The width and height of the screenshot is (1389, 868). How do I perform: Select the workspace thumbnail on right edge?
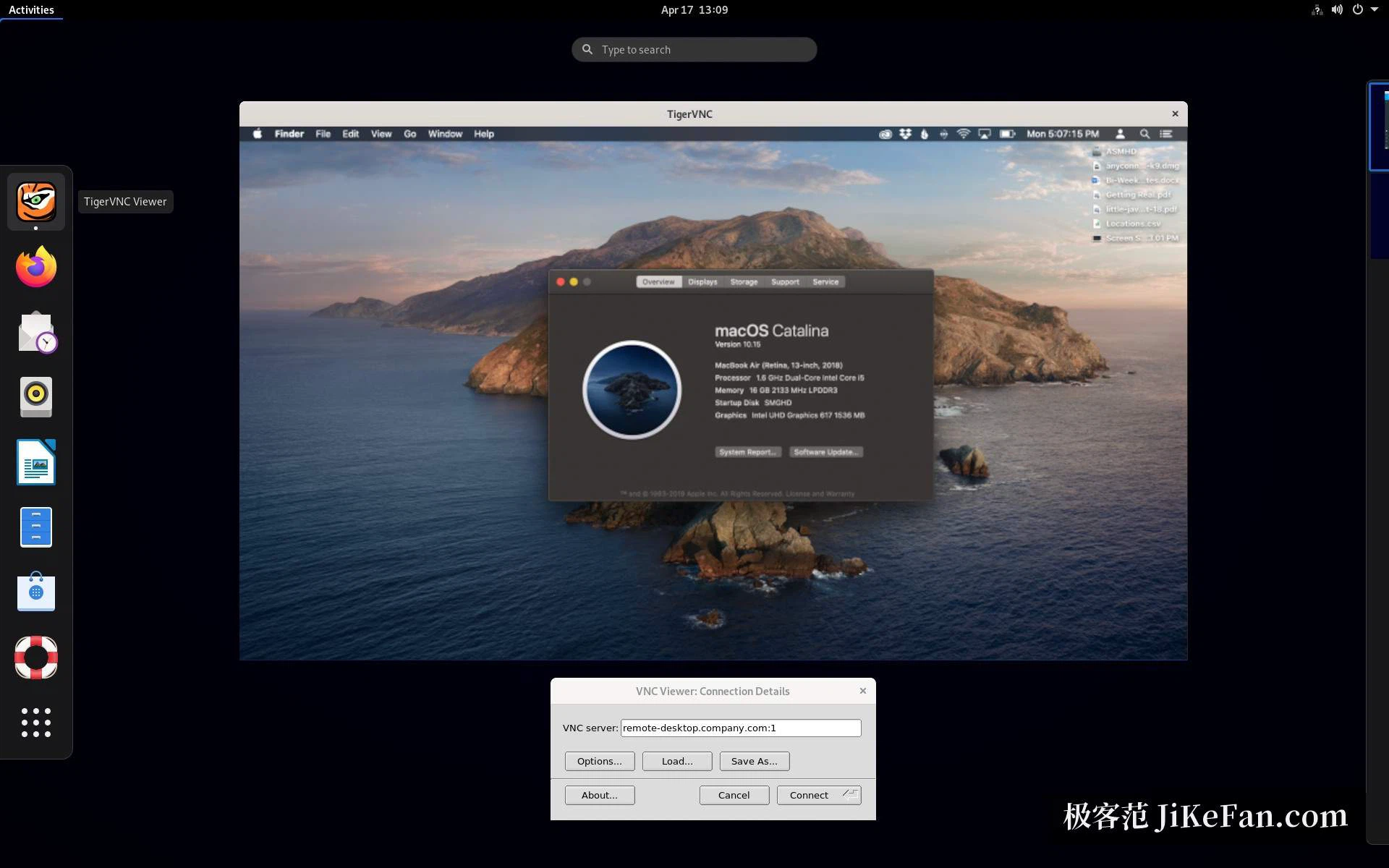[1379, 127]
